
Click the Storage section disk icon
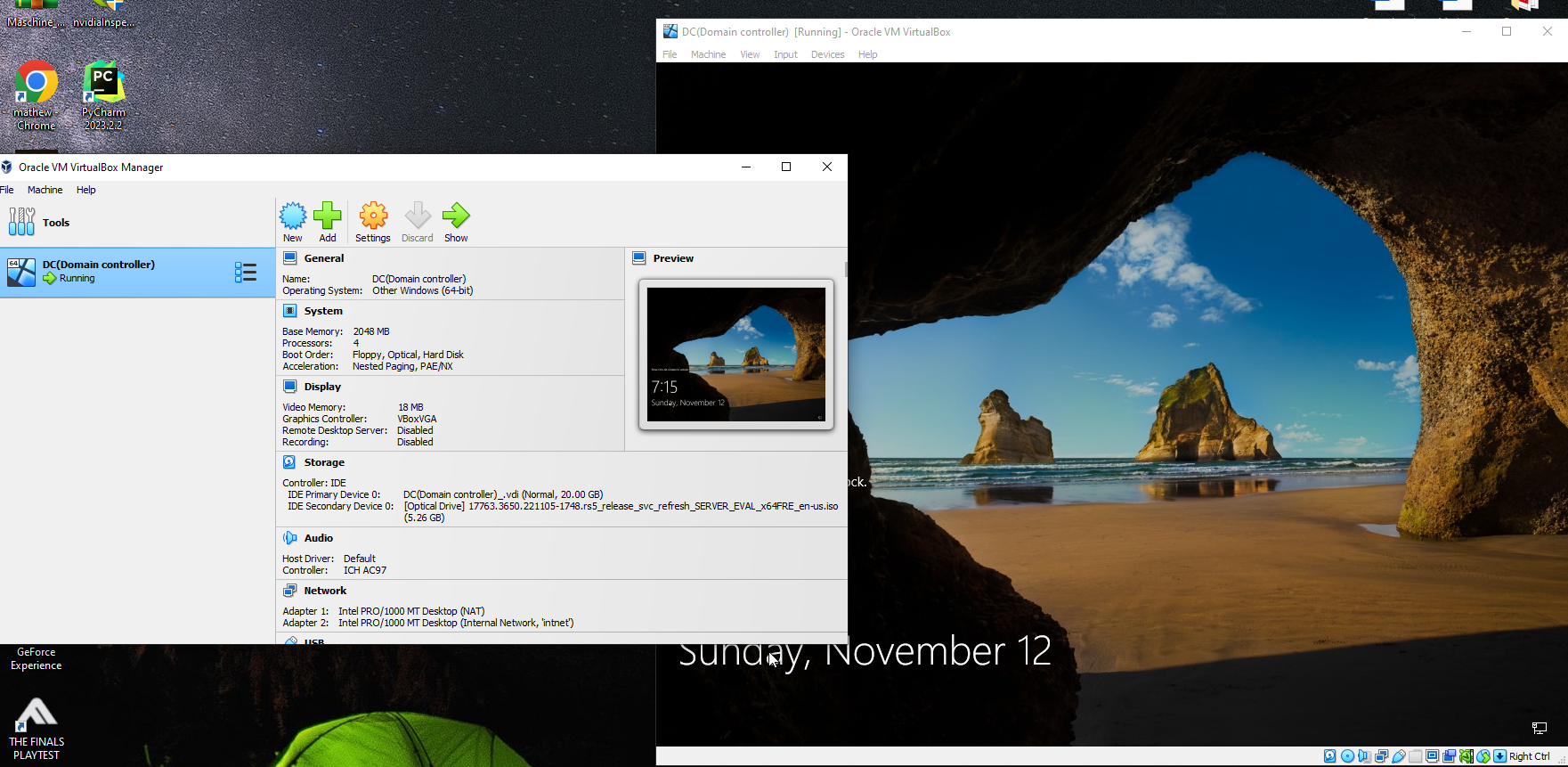[x=289, y=462]
